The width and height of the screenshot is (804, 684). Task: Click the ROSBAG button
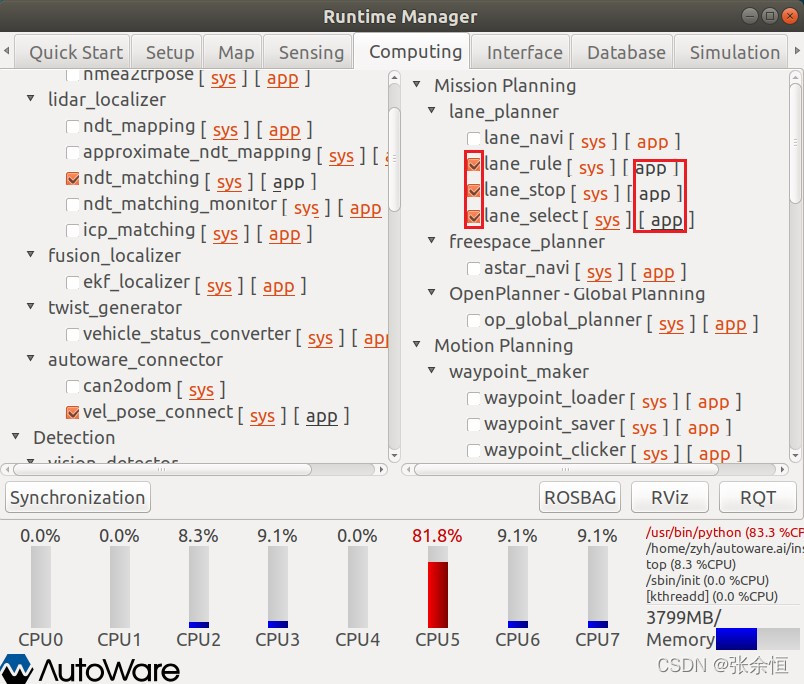580,497
